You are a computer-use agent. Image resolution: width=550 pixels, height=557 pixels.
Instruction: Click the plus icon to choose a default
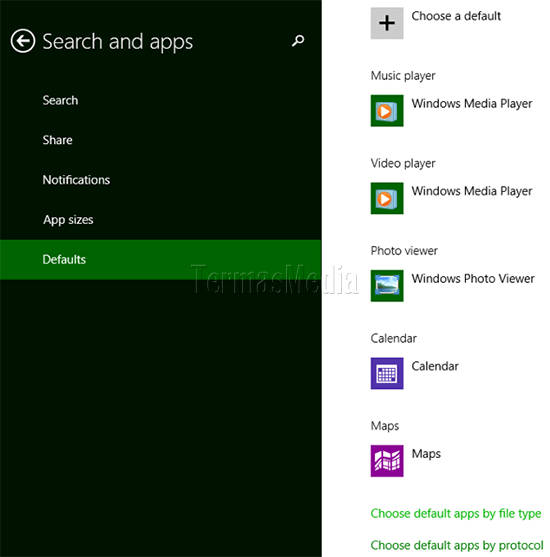(387, 23)
